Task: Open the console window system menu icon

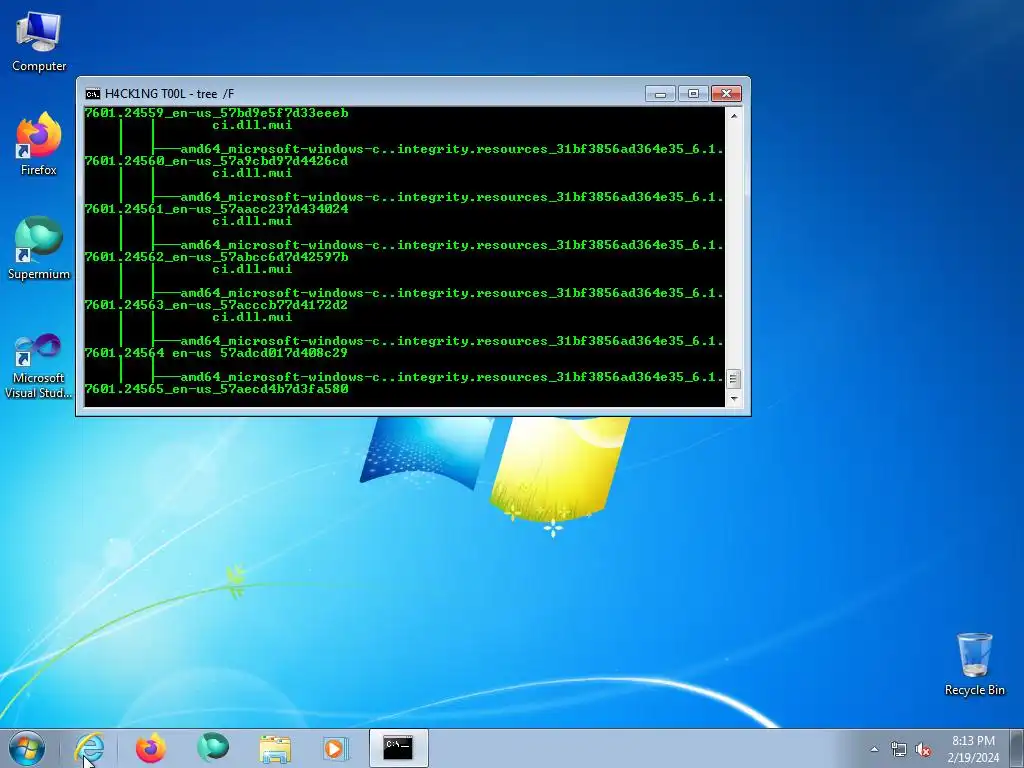Action: pyautogui.click(x=93, y=94)
